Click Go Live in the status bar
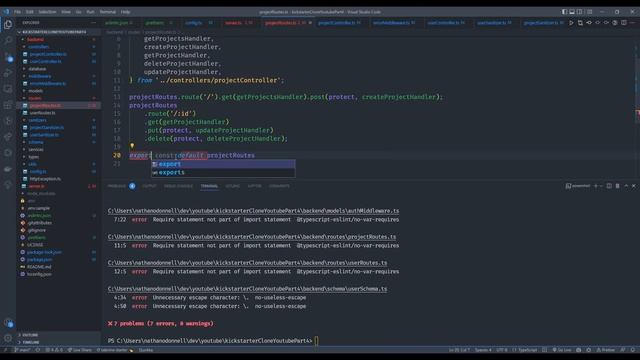The width and height of the screenshot is (640, 360). point(562,350)
